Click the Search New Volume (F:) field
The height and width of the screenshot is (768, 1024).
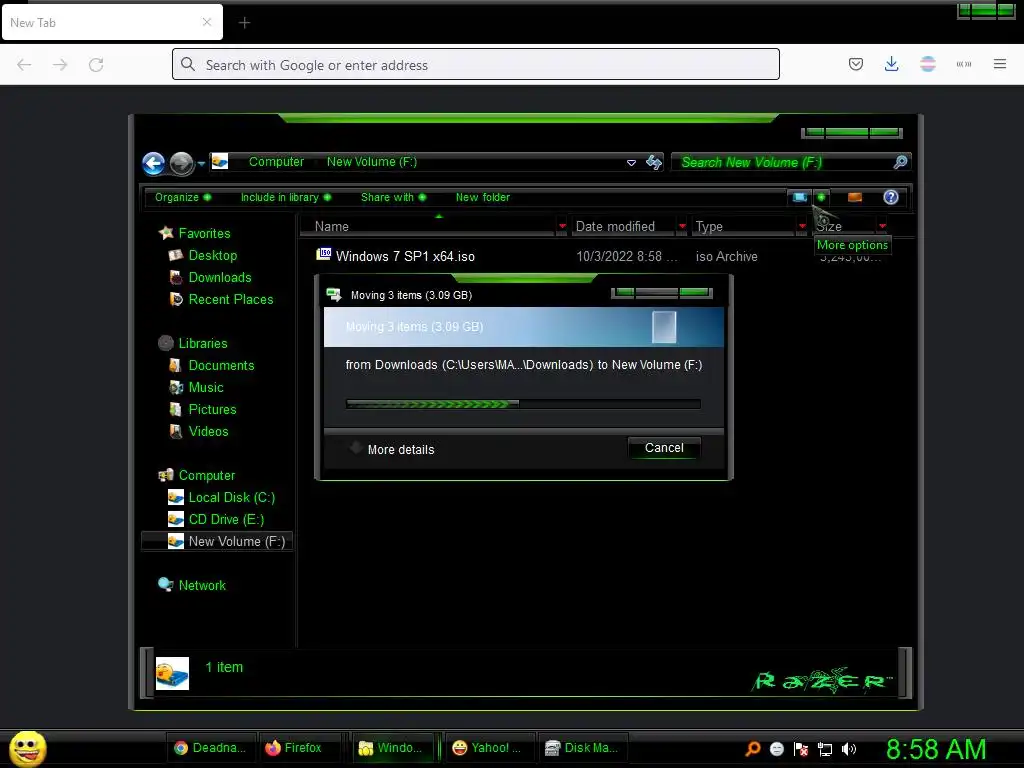[x=784, y=162]
